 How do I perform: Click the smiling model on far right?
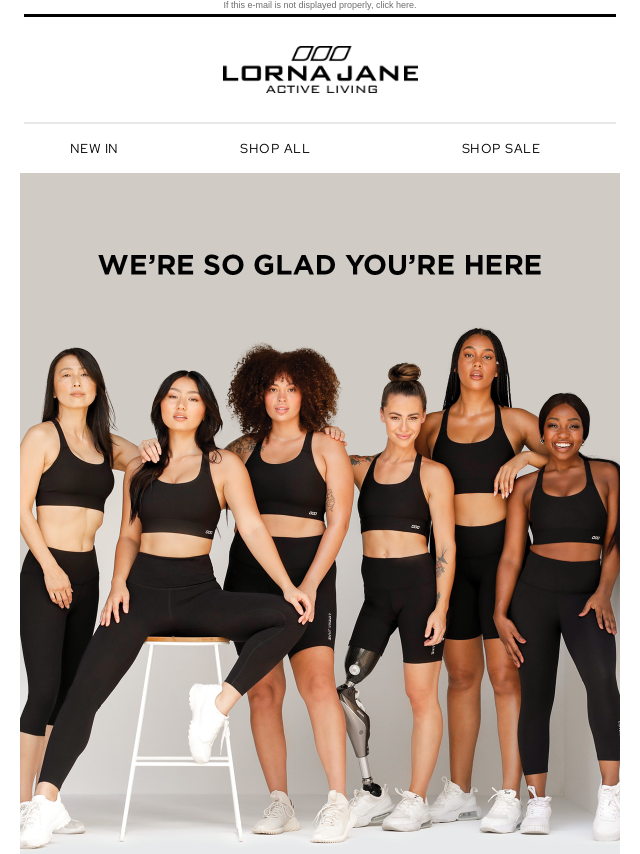click(564, 599)
